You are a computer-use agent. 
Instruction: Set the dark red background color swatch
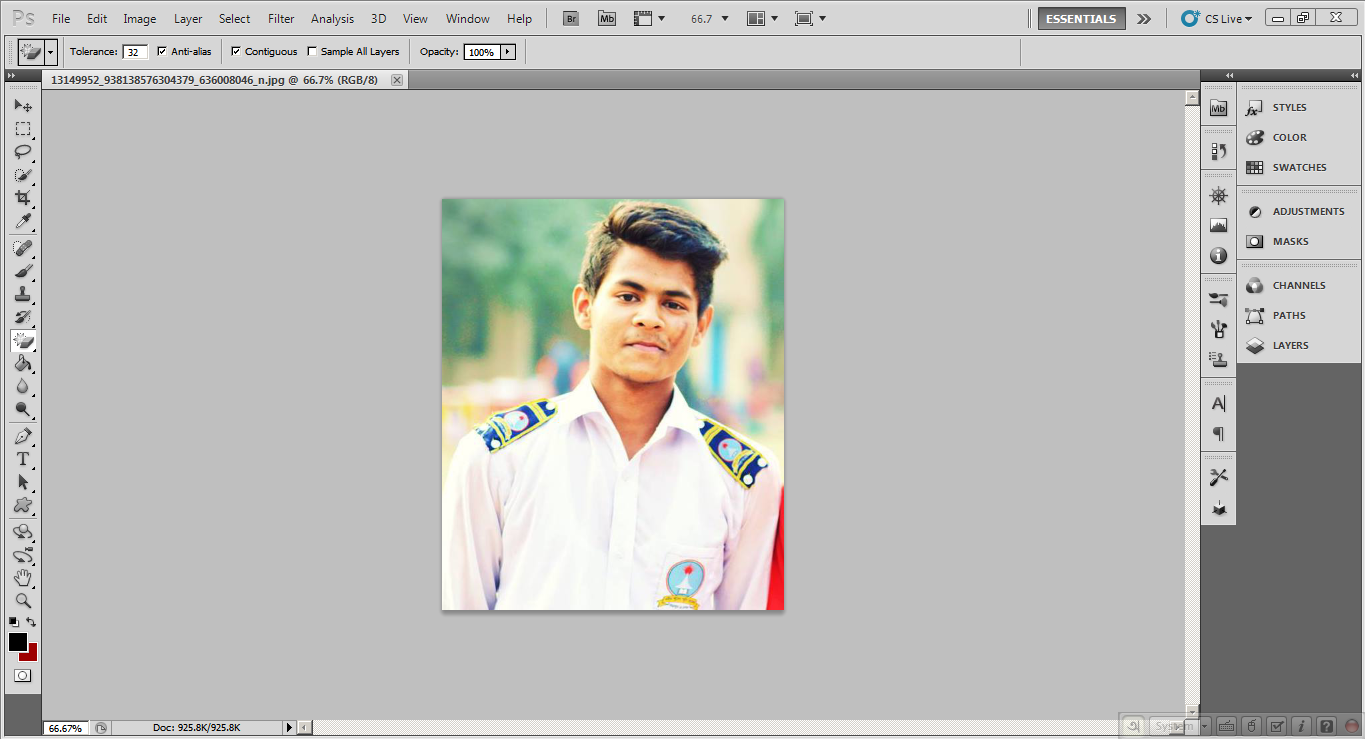pos(31,654)
